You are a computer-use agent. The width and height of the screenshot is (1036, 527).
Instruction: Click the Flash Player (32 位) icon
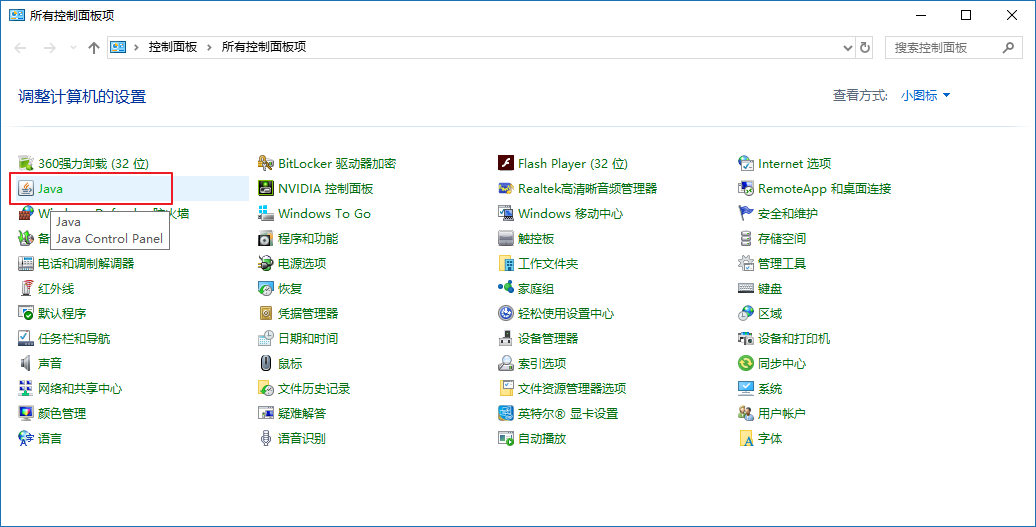coord(506,164)
